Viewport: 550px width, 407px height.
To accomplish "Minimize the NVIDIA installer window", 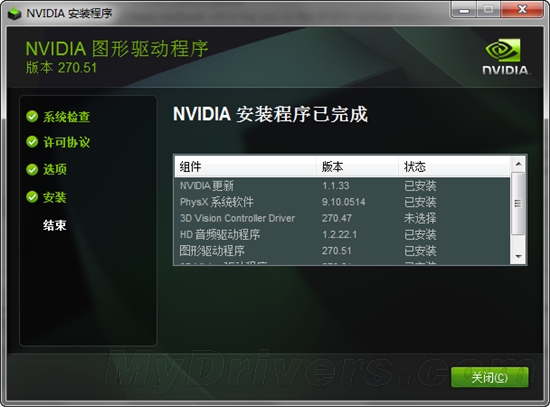I will [x=464, y=9].
